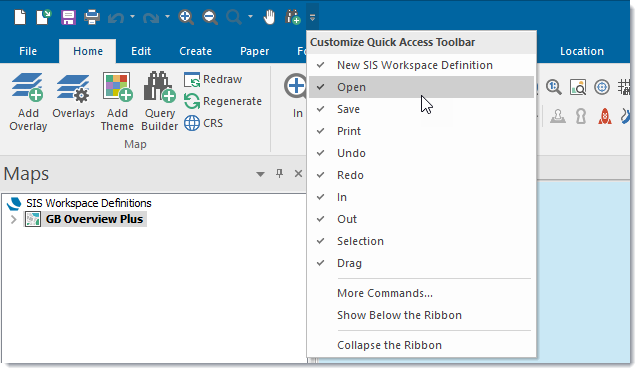Open the Redo history dropdown arrow
Image resolution: width=640 pixels, height=373 pixels.
[x=167, y=17]
